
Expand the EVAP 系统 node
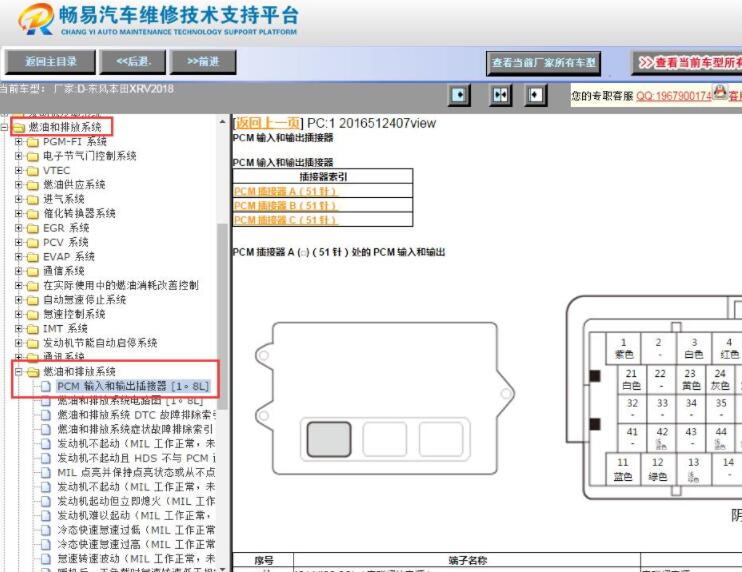18,256
